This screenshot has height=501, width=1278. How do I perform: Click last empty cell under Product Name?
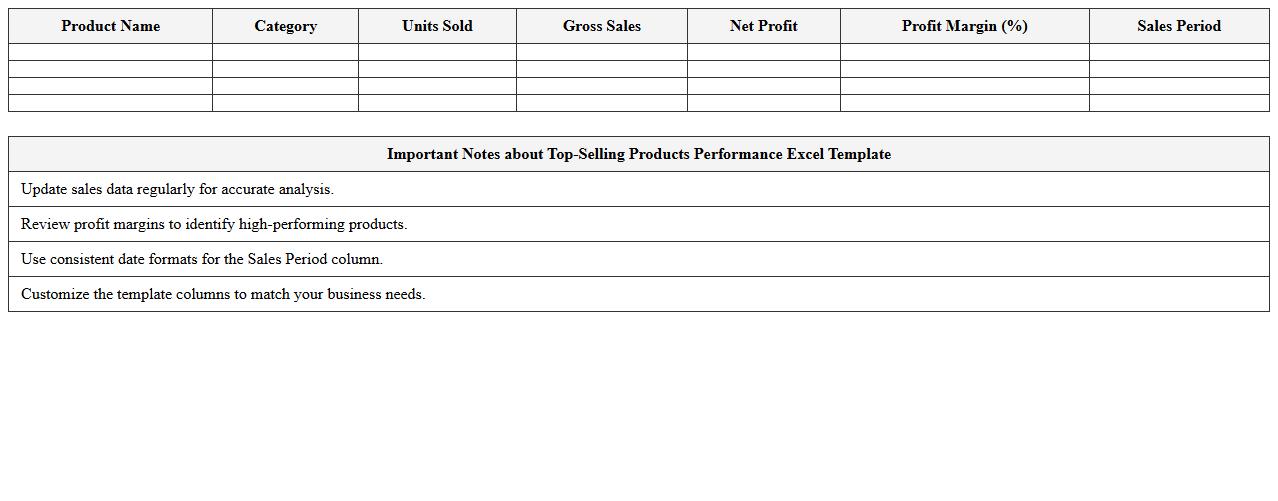click(110, 103)
